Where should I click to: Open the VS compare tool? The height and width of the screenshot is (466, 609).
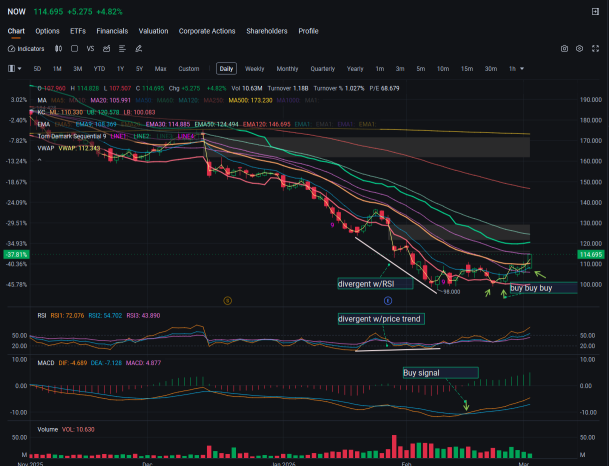[x=90, y=49]
